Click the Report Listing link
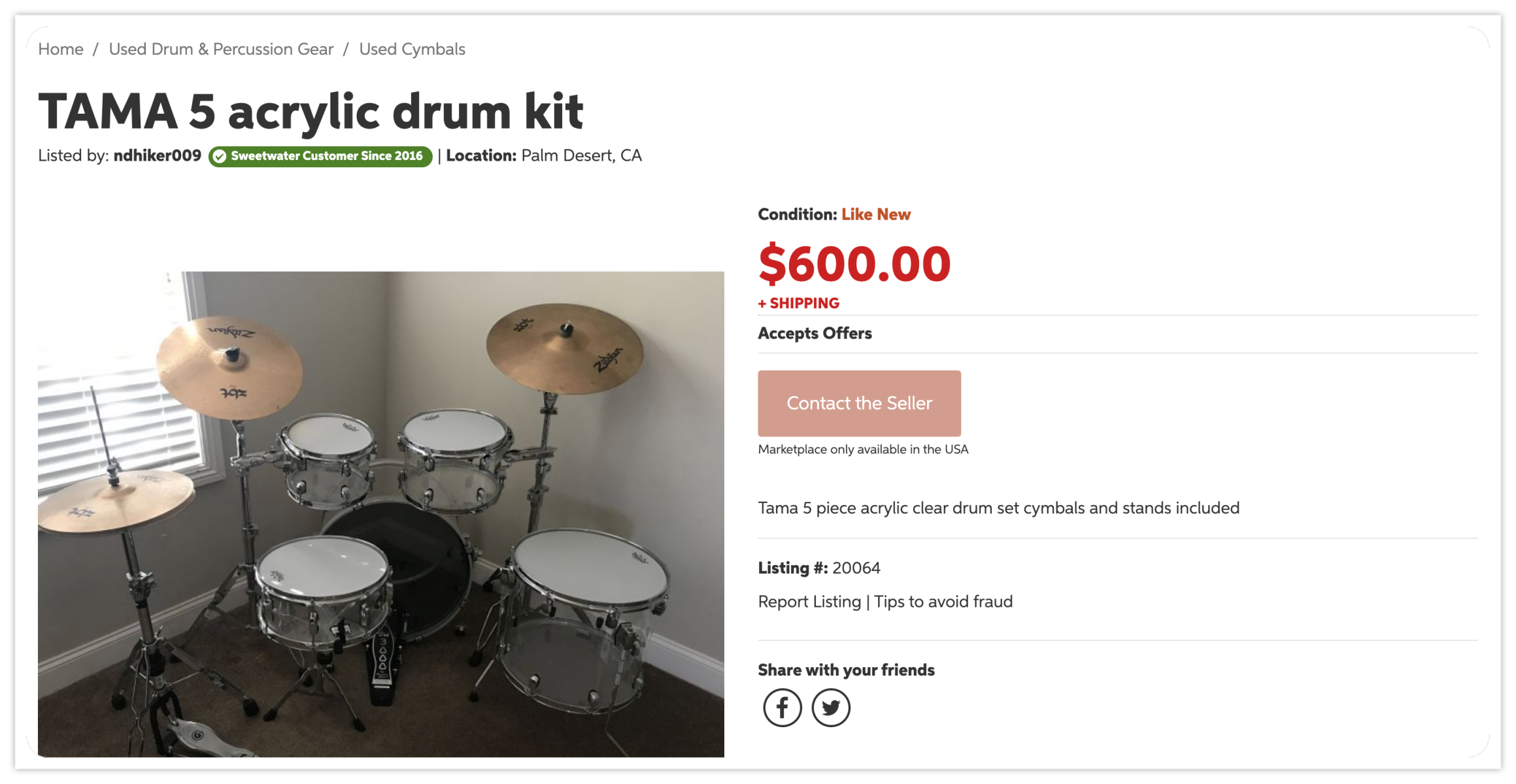Screen dimensions: 1516x784 (x=809, y=601)
